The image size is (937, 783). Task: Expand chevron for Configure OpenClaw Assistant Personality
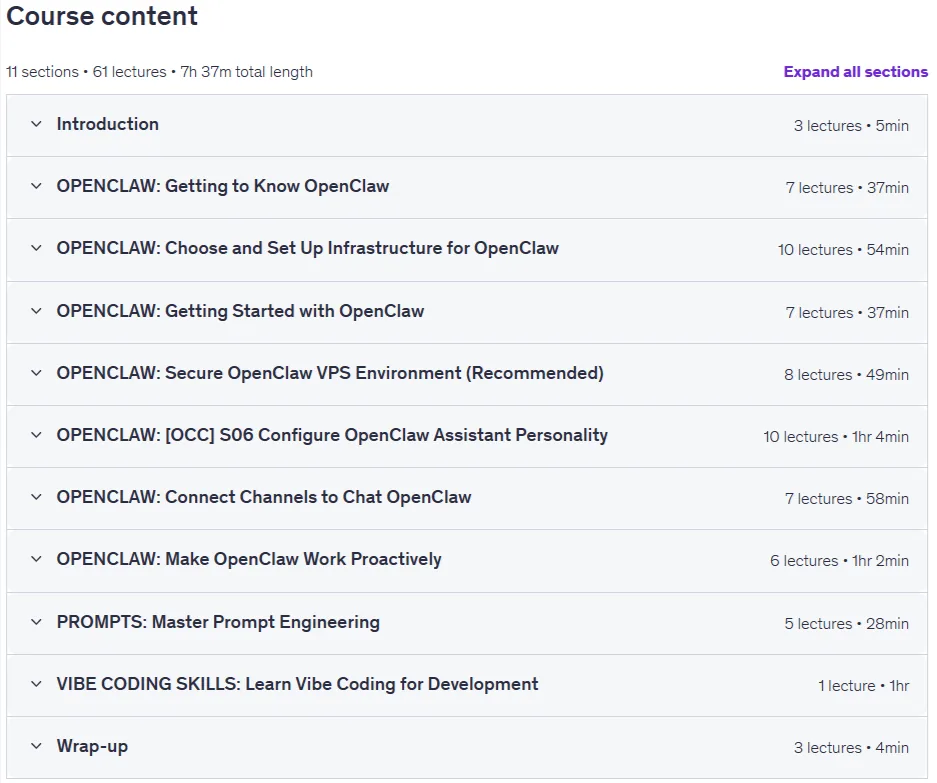[x=36, y=435]
